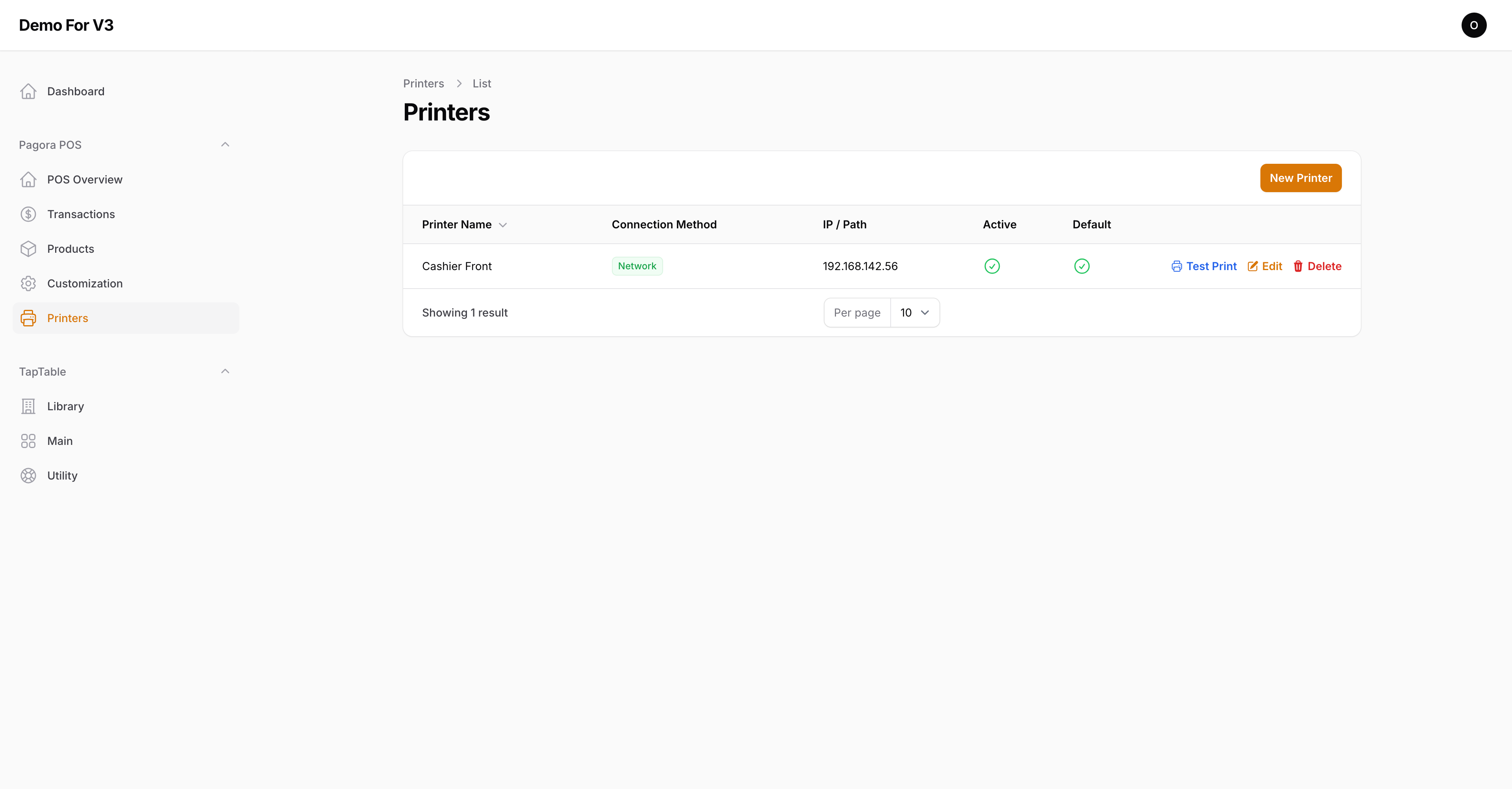1512x789 pixels.
Task: Open Customization via the gear icon
Action: tap(28, 283)
